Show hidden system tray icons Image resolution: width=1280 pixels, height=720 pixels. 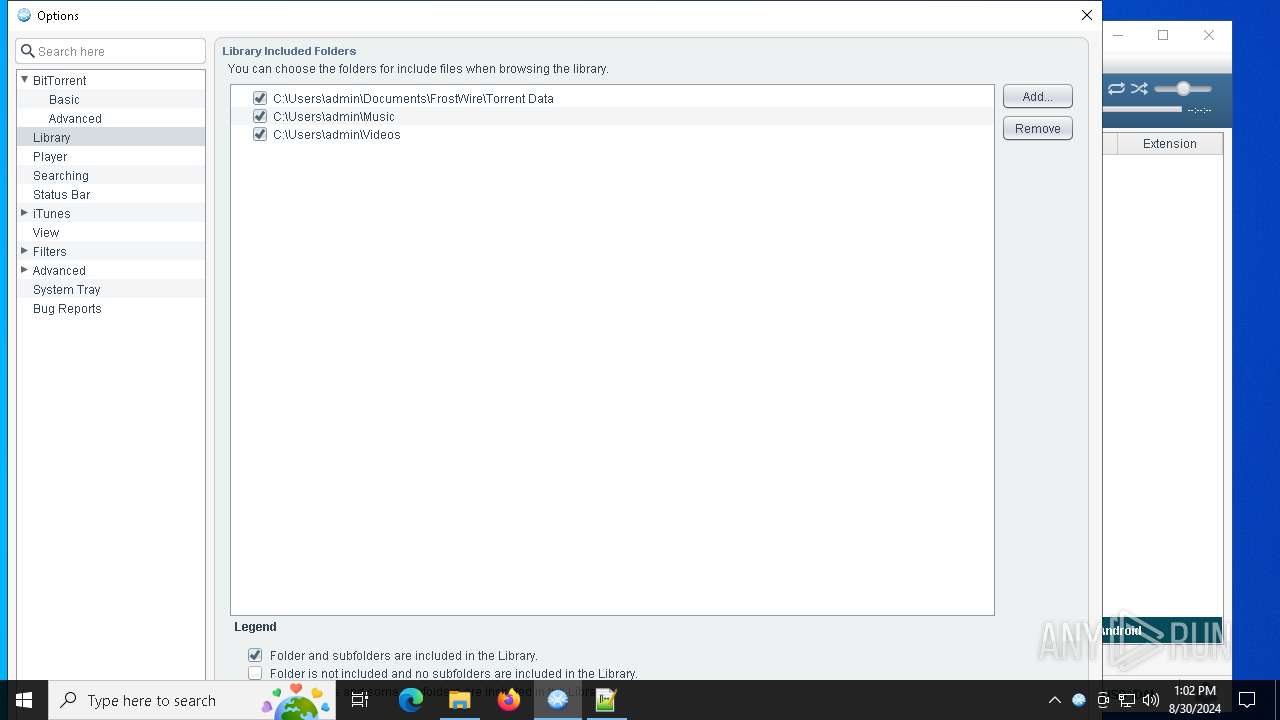[x=1054, y=700]
